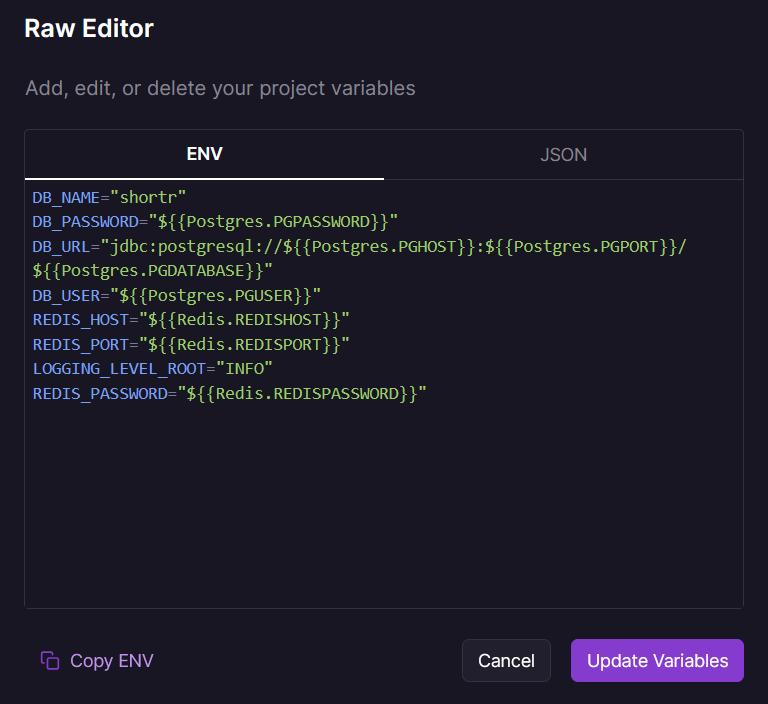This screenshot has width=768, height=704.
Task: Click the REDIS_PASSWORD variable line
Action: click(x=229, y=394)
